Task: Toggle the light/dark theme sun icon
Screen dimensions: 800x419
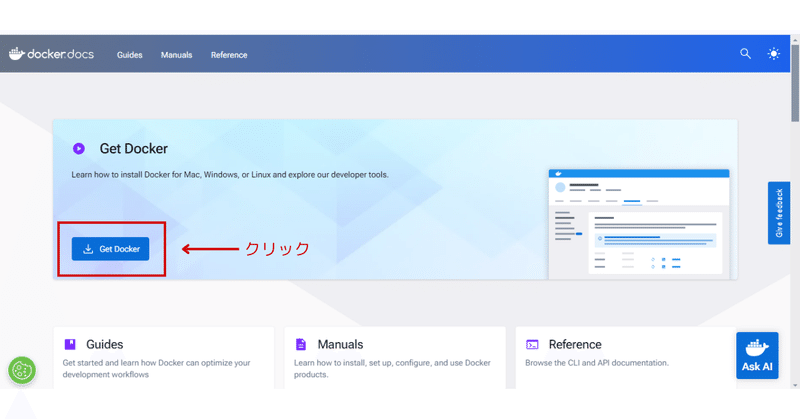Action: pyautogui.click(x=773, y=54)
